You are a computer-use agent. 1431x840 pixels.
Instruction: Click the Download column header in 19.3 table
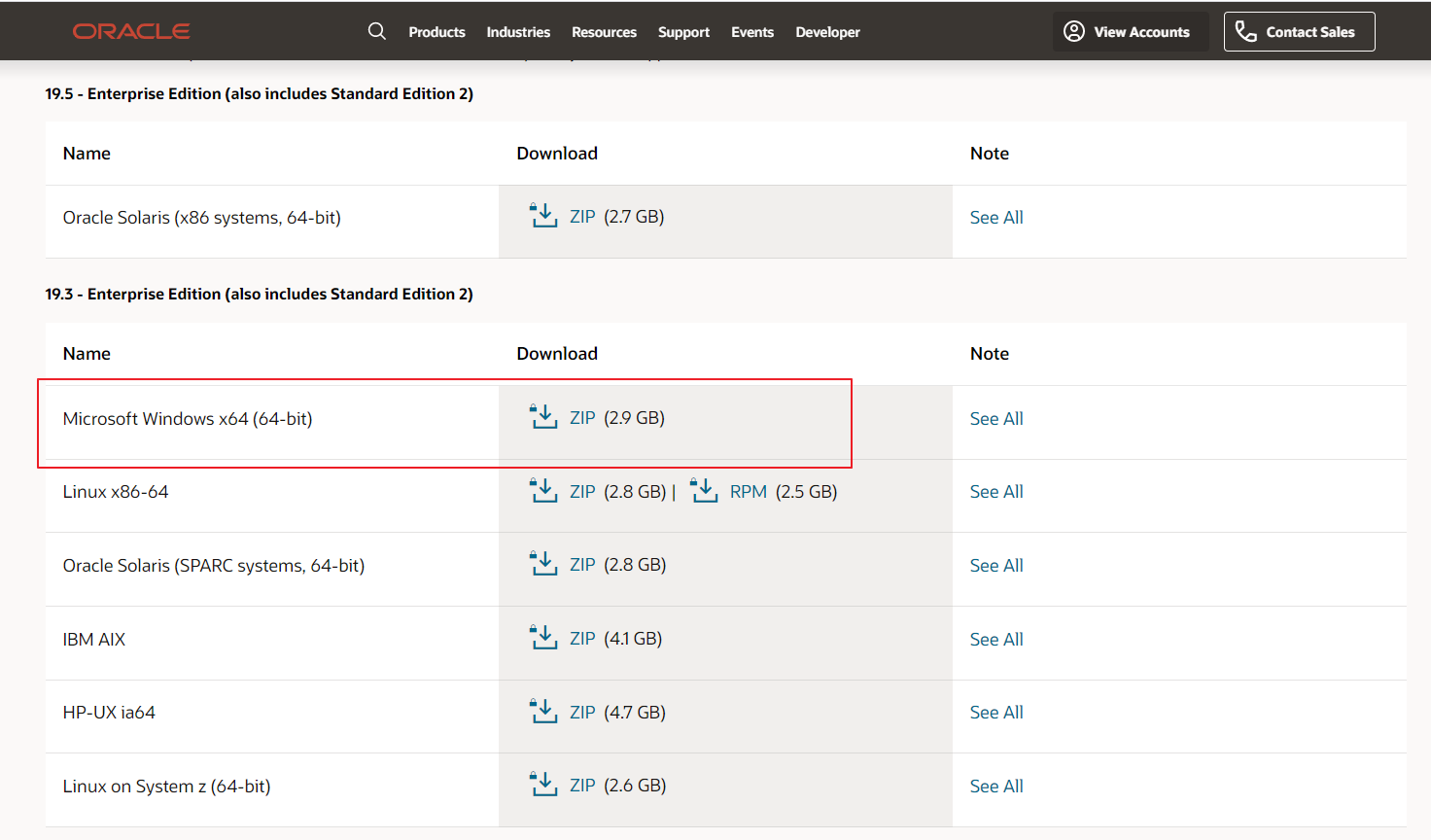click(x=557, y=354)
